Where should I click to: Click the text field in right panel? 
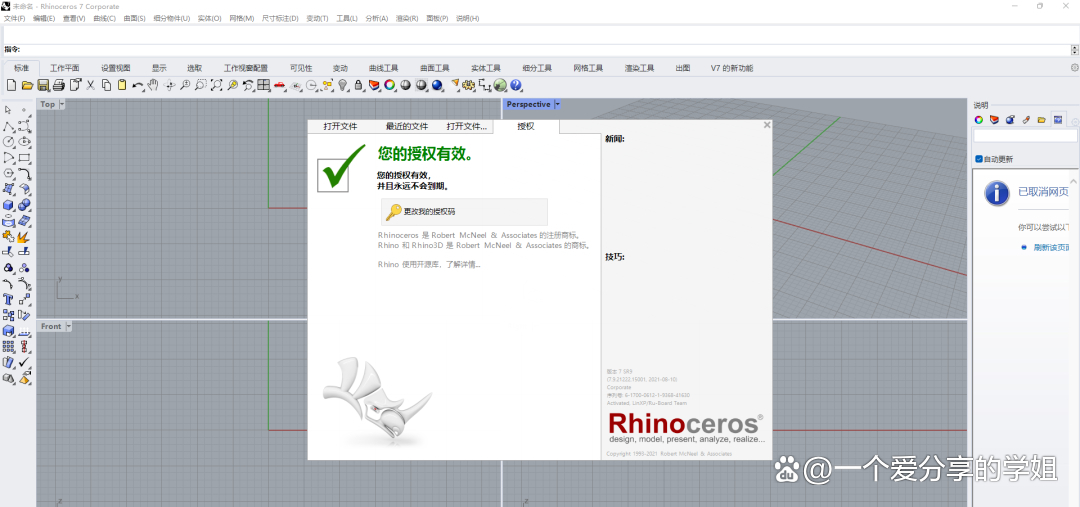point(1025,136)
